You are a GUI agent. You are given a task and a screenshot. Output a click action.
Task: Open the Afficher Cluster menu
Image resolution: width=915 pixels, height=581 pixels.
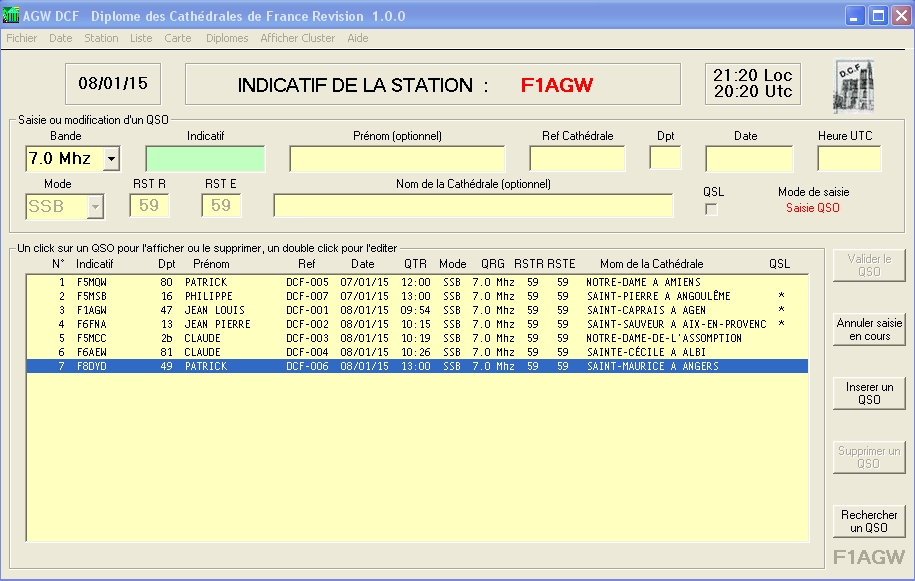click(298, 38)
